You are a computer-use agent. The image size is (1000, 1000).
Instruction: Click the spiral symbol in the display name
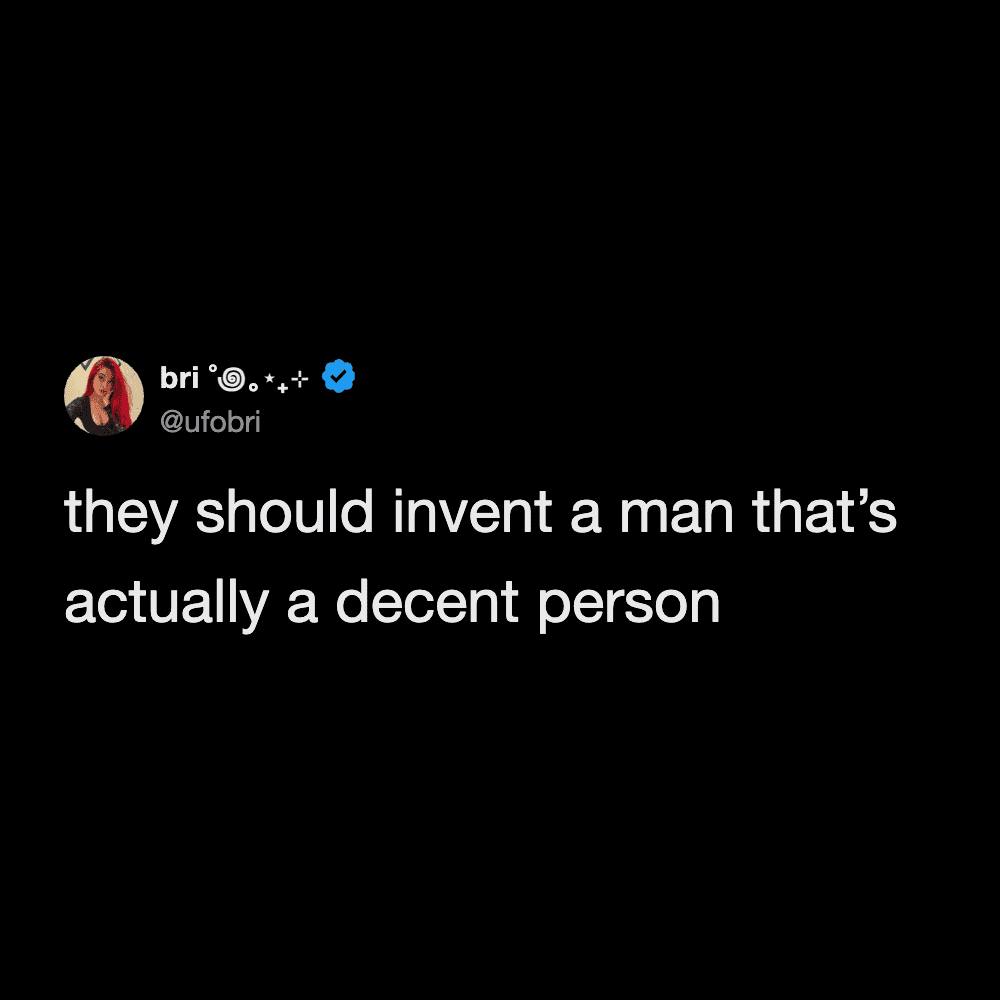tap(232, 379)
